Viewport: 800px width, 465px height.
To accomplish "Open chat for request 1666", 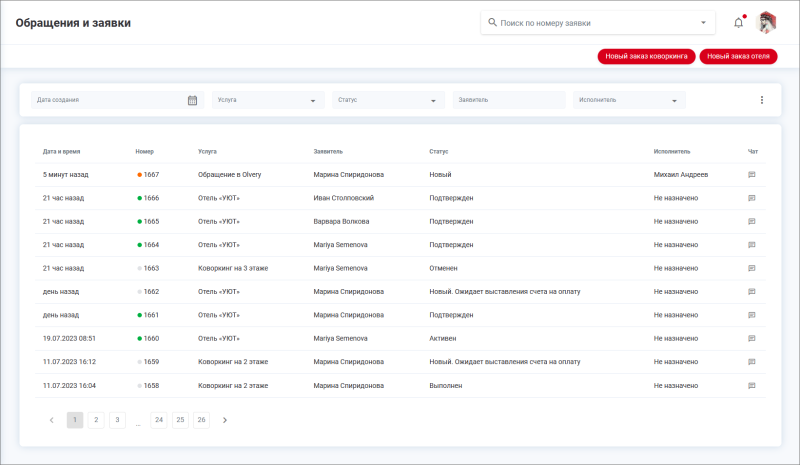I will click(752, 198).
